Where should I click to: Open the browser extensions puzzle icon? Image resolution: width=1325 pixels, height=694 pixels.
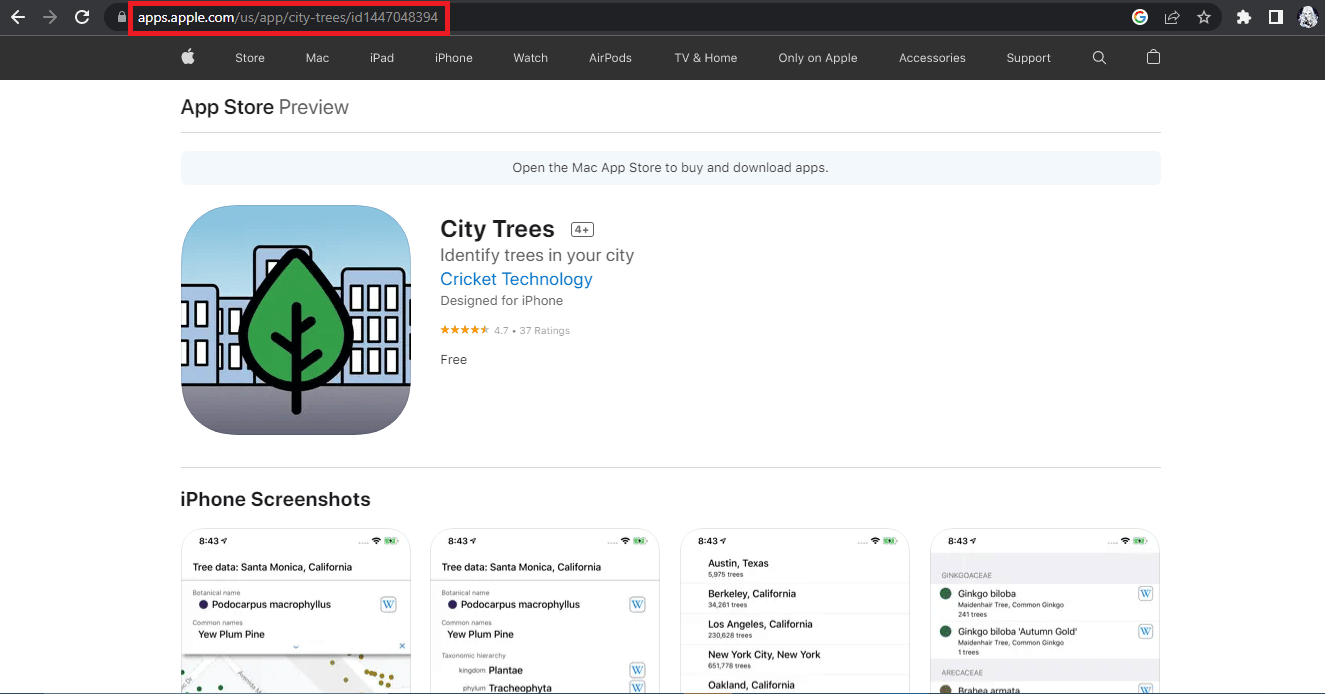coord(1244,17)
